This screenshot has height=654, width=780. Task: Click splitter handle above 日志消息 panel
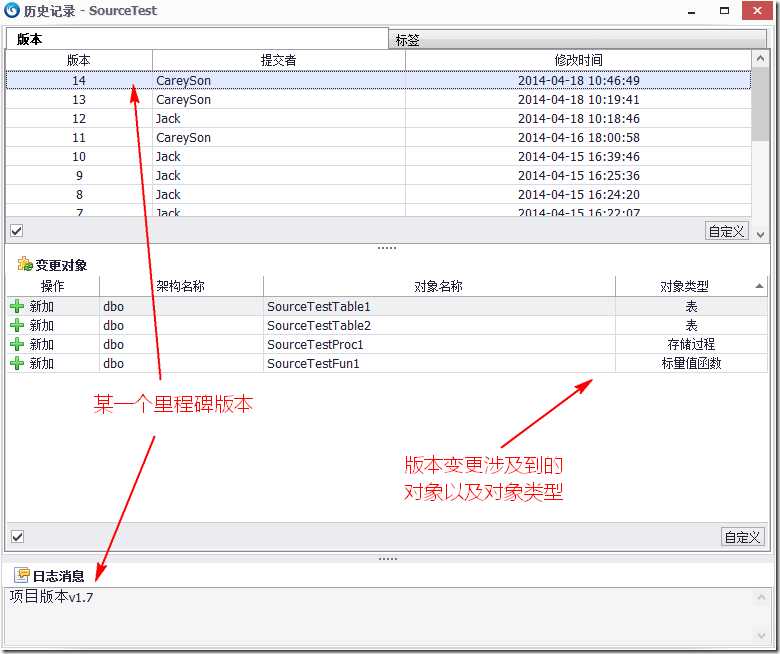(x=388, y=559)
